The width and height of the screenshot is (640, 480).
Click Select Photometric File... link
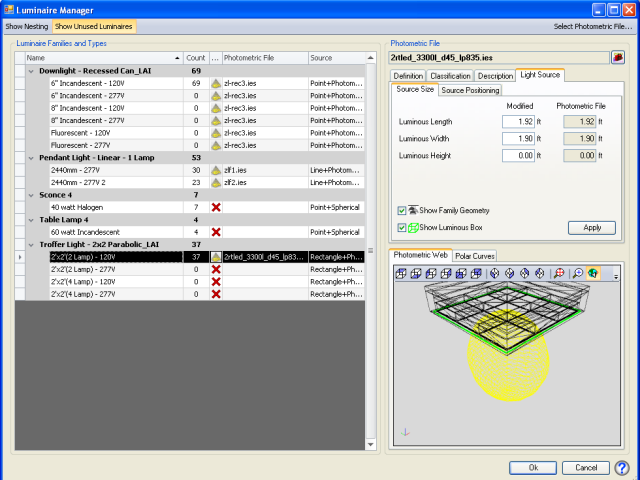point(593,27)
